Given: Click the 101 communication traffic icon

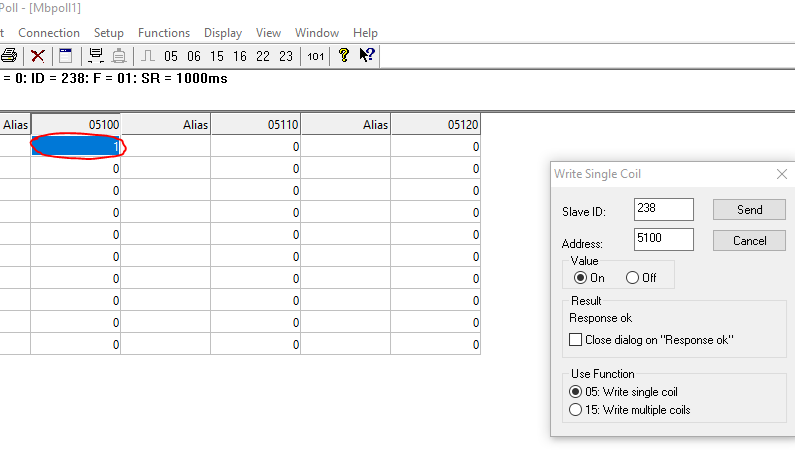Looking at the screenshot, I should [x=315, y=56].
